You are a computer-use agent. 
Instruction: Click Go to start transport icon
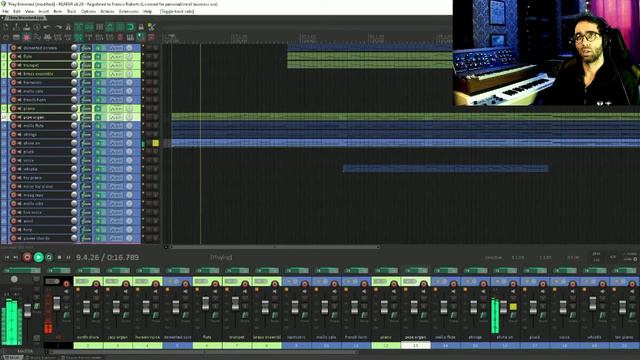(x=7, y=258)
